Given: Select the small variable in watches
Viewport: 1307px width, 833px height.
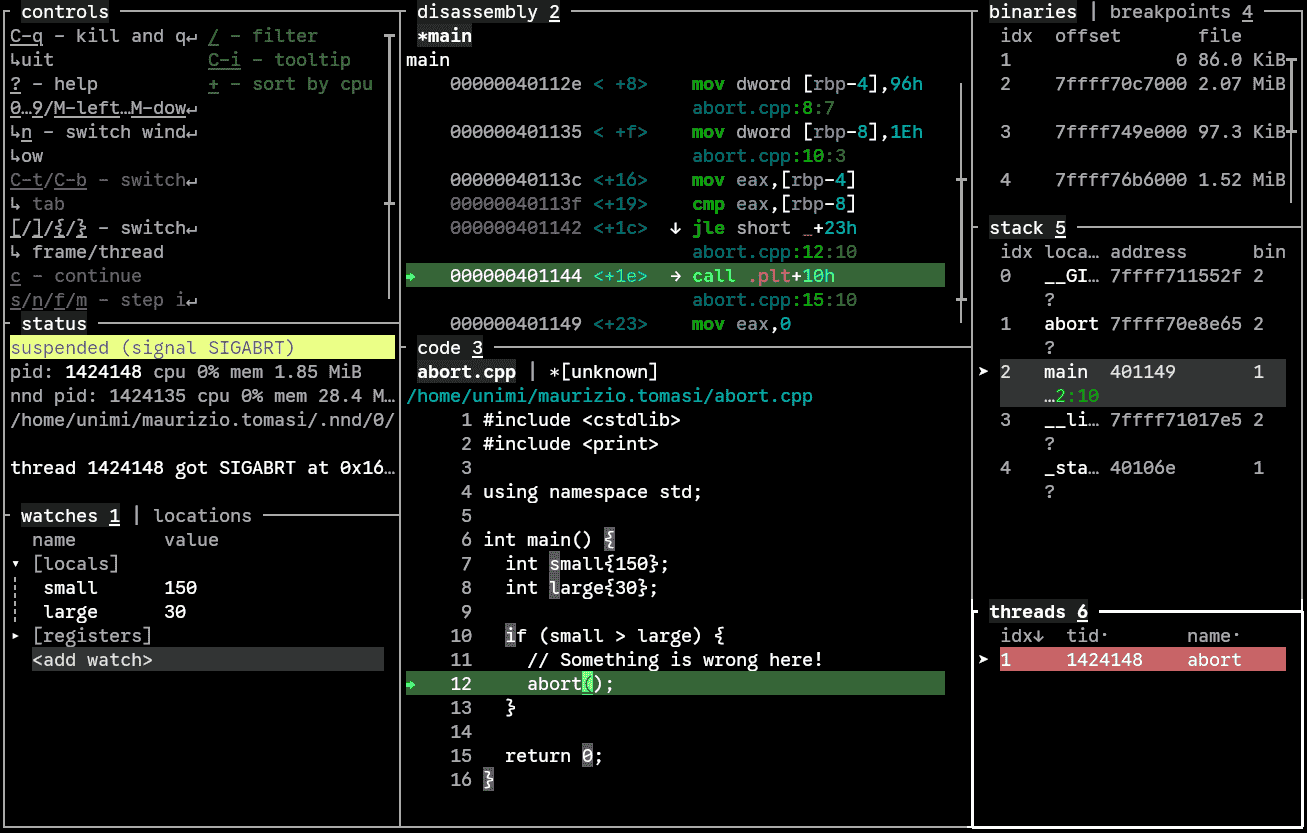Looking at the screenshot, I should (70, 588).
